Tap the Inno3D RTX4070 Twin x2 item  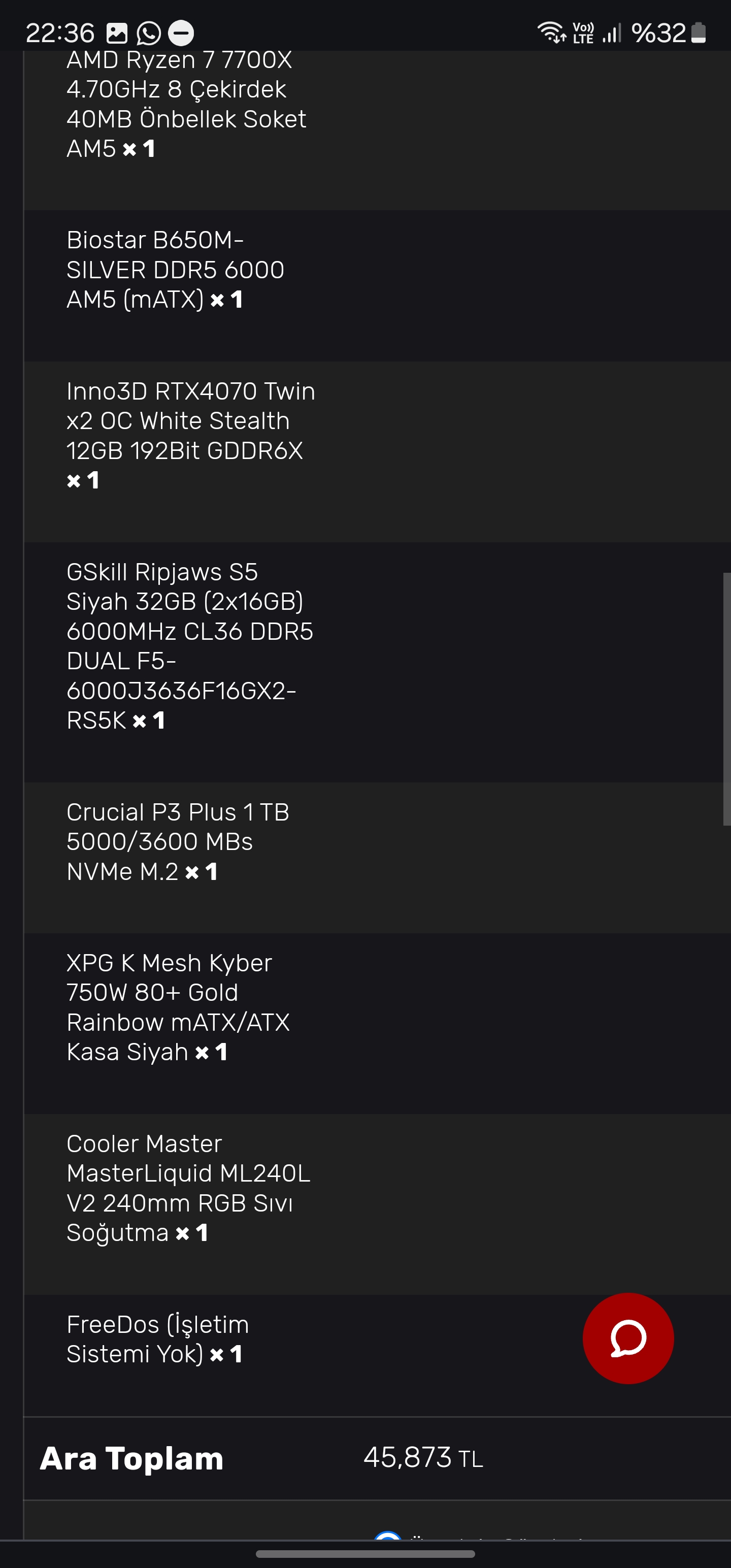point(190,435)
